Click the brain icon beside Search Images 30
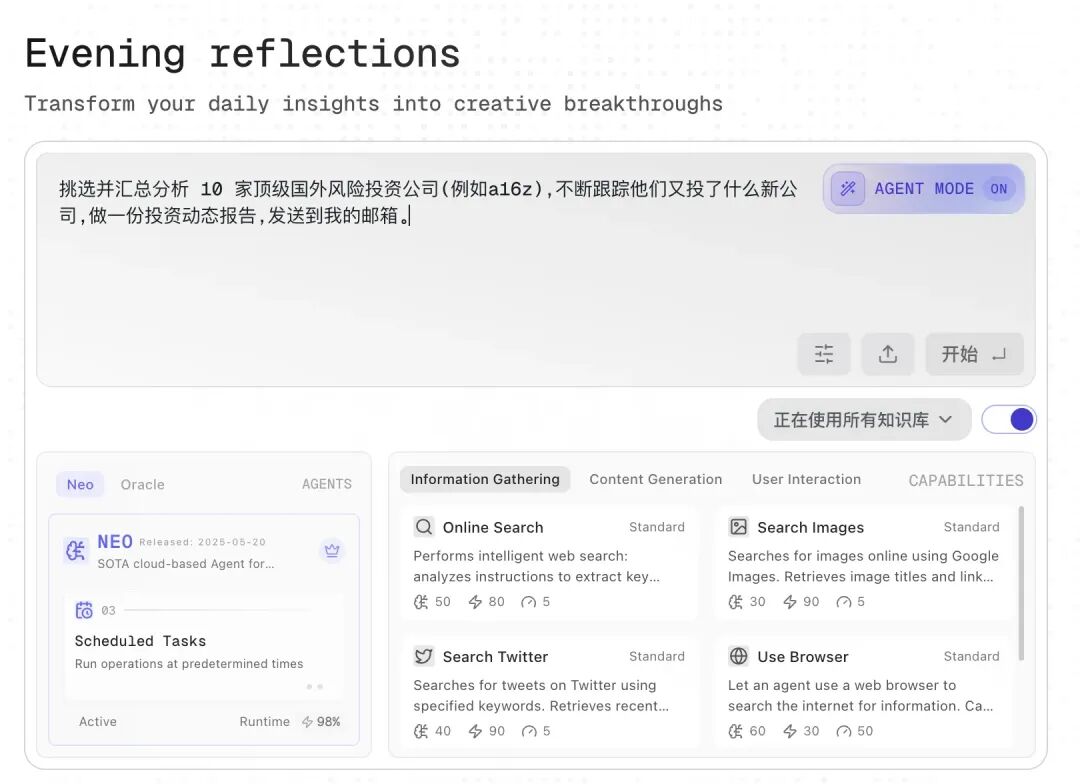 736,602
